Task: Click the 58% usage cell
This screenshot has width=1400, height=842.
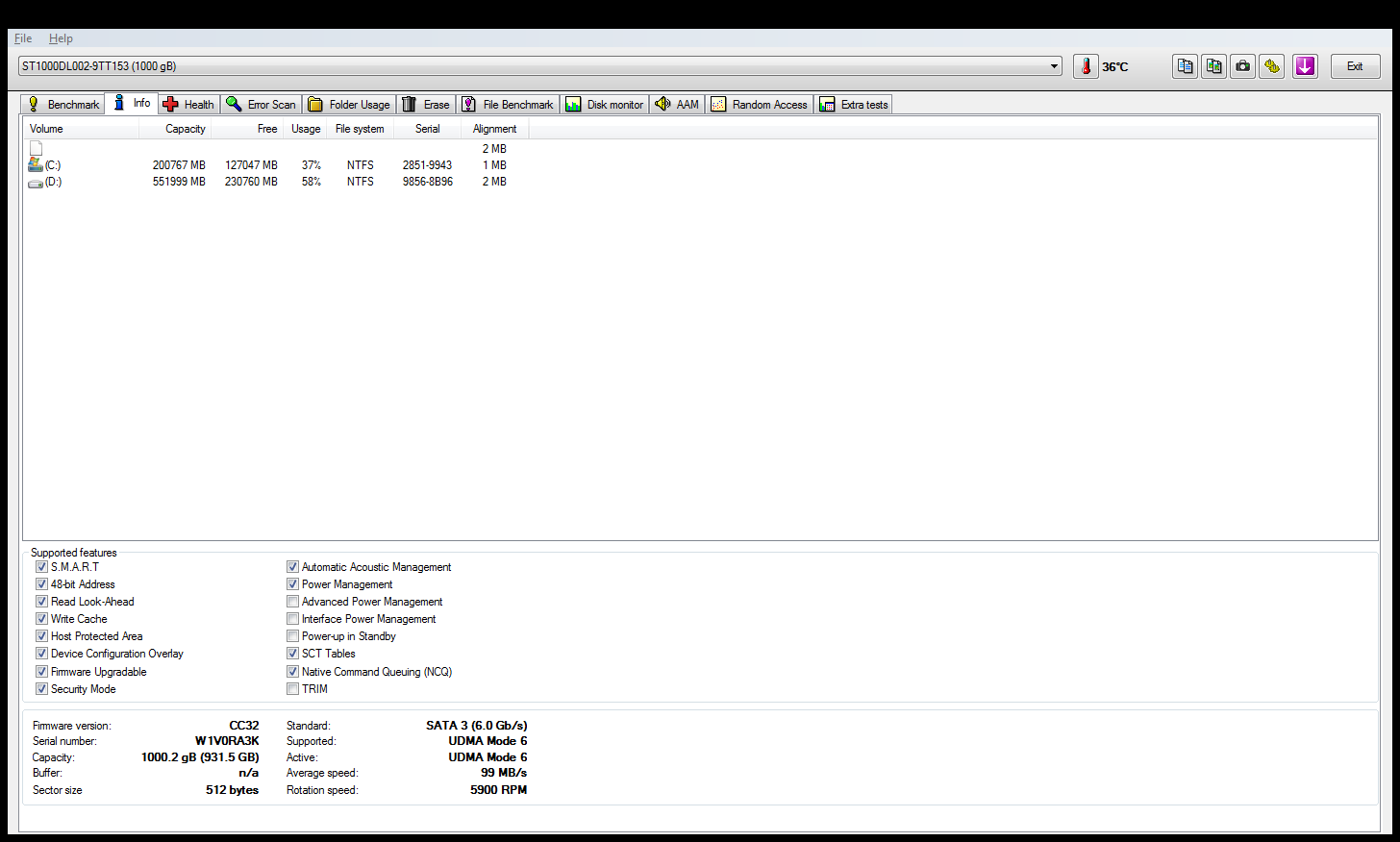Action: click(x=312, y=182)
